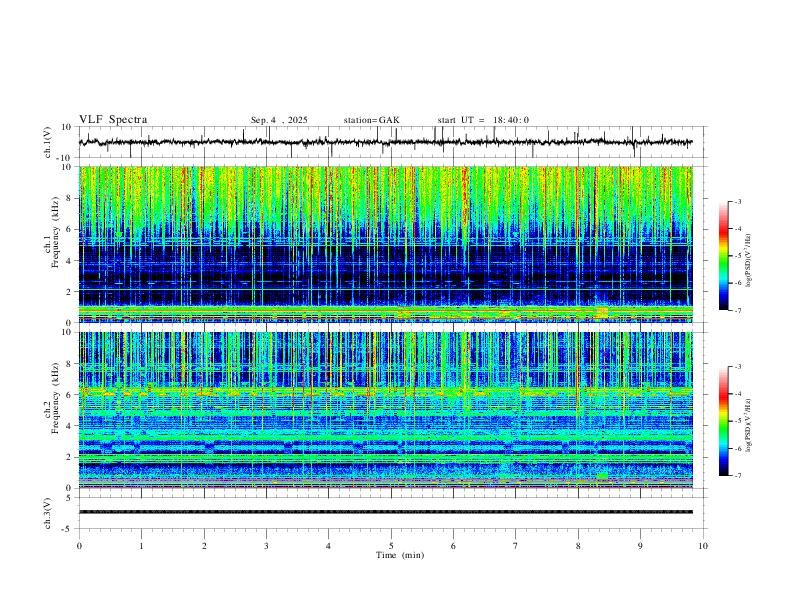Viewport: 792px width, 612px height.
Task: Pick the ch.1 PSD color scale bar
Action: (x=723, y=256)
